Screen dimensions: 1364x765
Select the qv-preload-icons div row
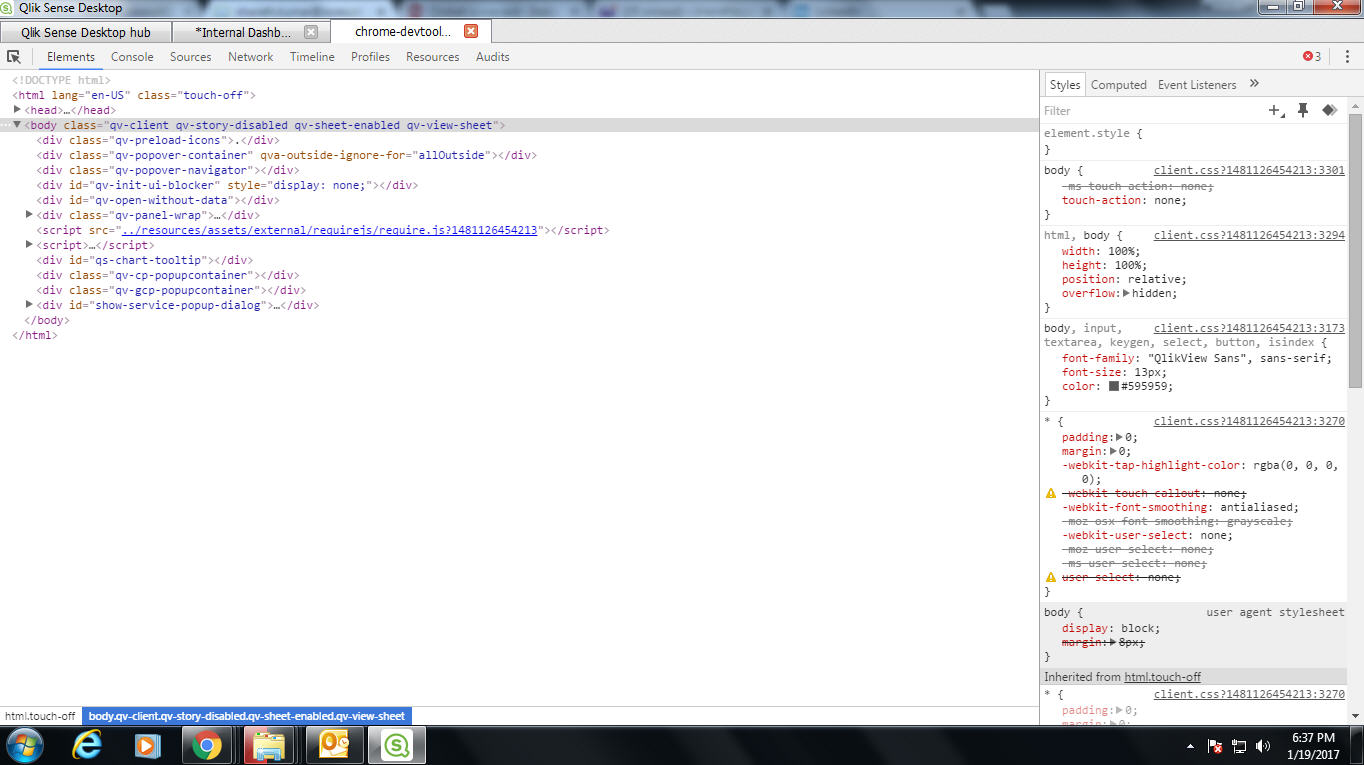[x=158, y=140]
